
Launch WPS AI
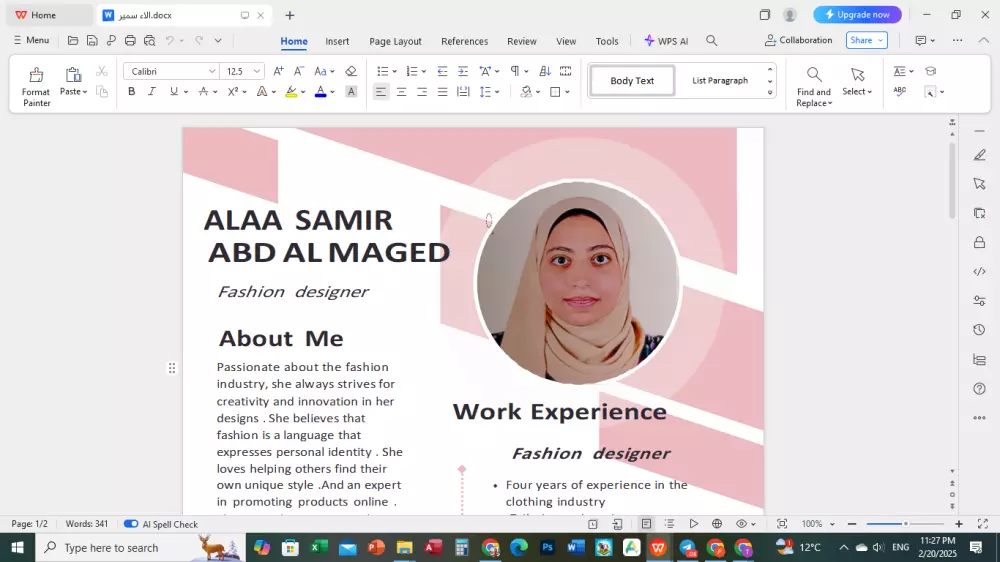point(666,41)
